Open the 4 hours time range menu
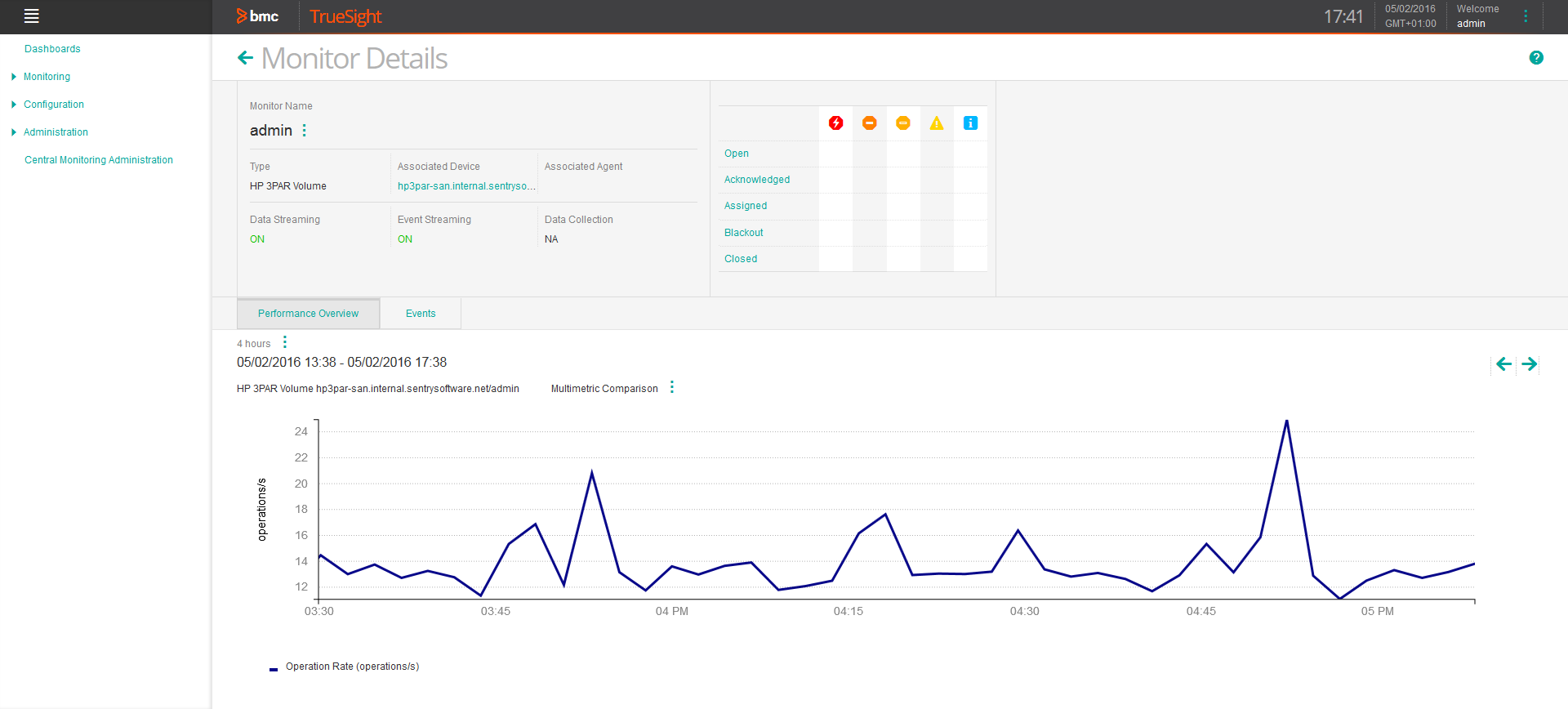 pyautogui.click(x=285, y=342)
